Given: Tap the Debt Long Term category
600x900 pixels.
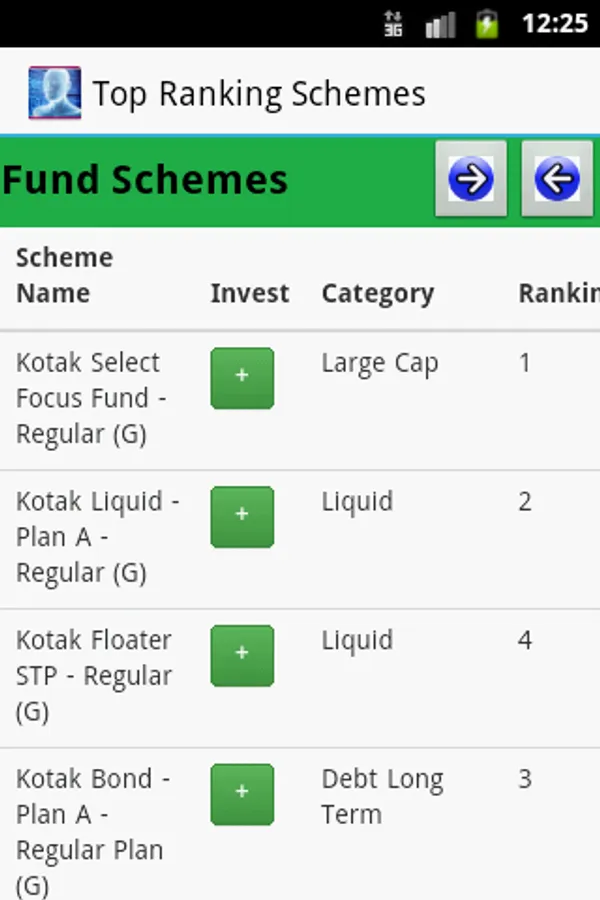Looking at the screenshot, I should [x=381, y=796].
